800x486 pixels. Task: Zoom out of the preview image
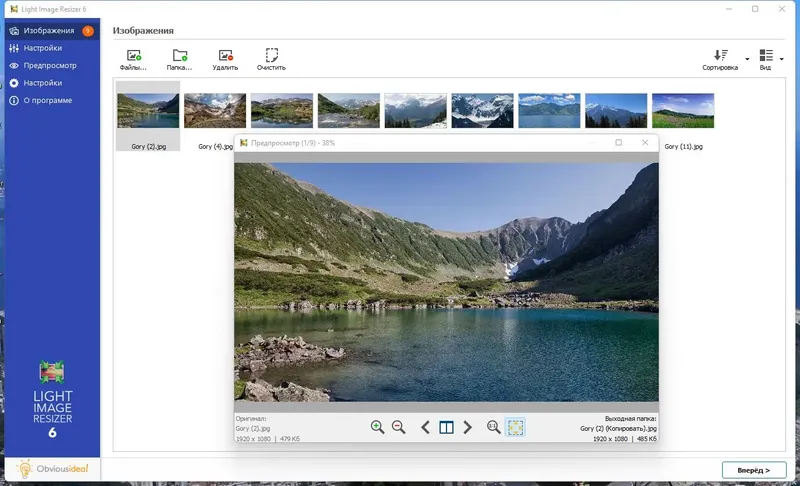click(x=398, y=427)
